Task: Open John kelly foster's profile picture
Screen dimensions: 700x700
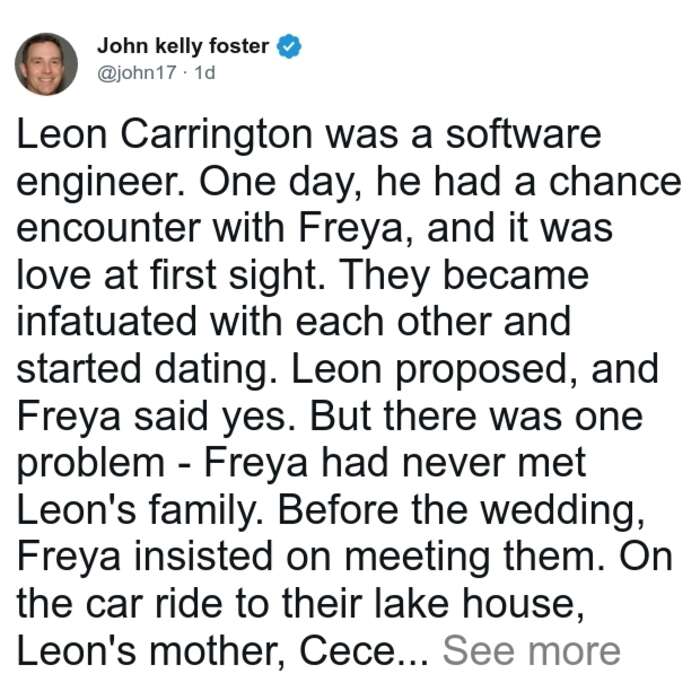Action: coord(46,64)
